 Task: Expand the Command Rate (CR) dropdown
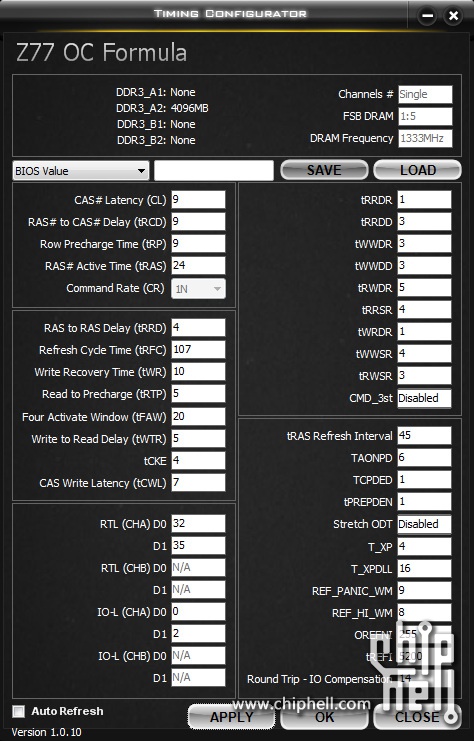[x=198, y=289]
